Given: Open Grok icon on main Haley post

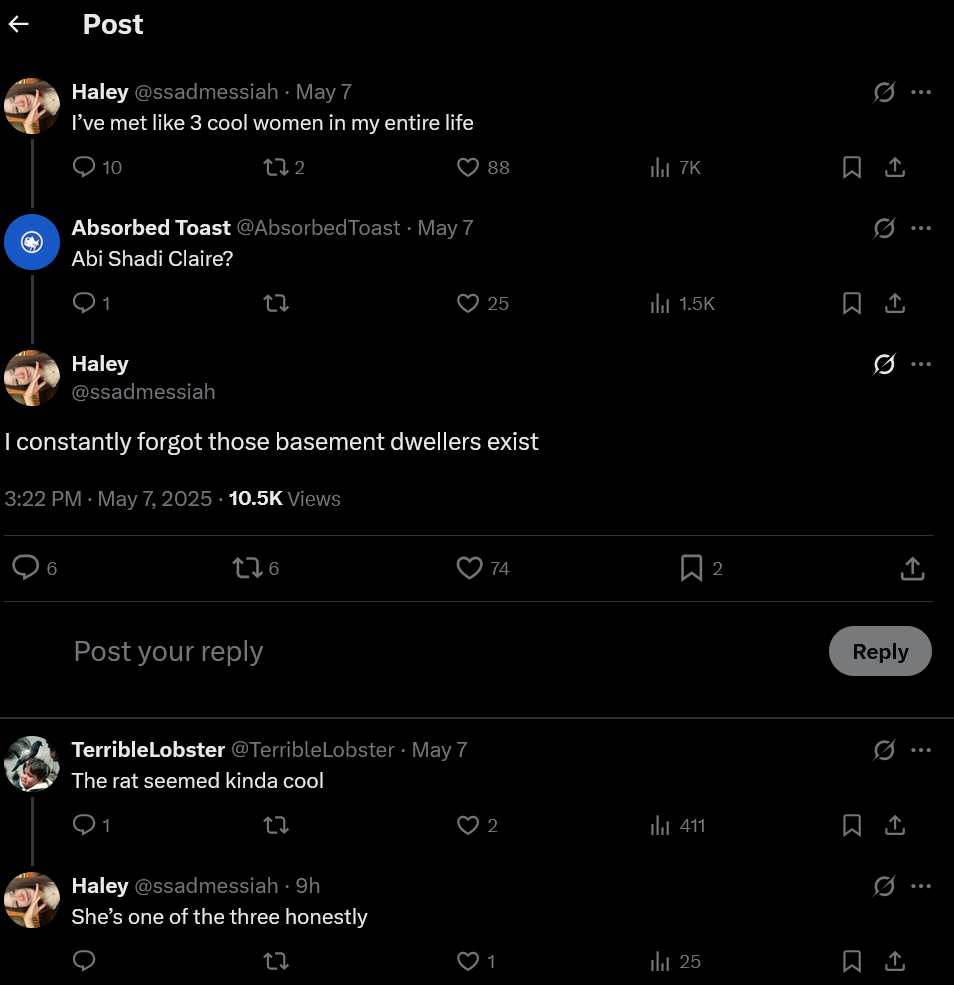Looking at the screenshot, I should pyautogui.click(x=884, y=364).
